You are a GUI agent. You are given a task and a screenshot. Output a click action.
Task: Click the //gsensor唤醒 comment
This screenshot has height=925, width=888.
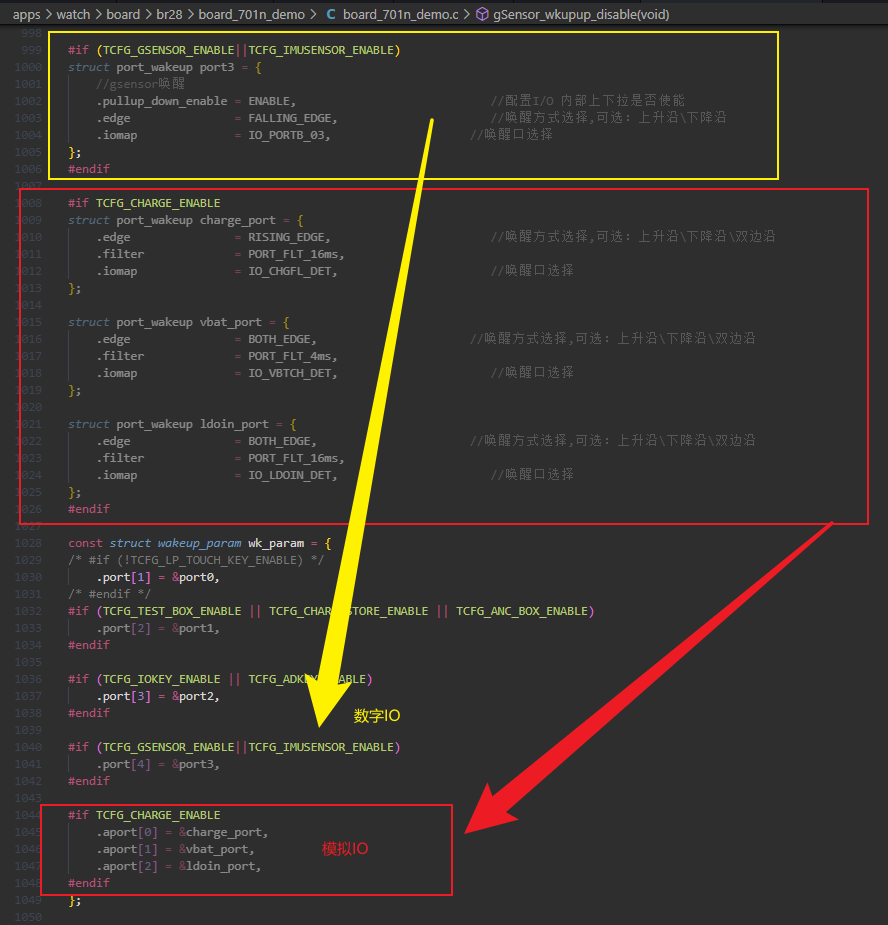coord(140,84)
